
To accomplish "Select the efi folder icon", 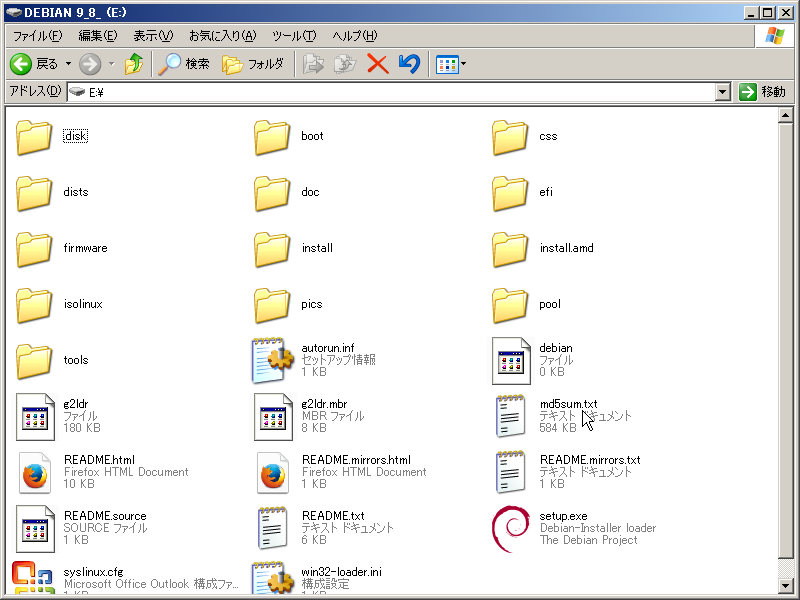I will click(510, 193).
